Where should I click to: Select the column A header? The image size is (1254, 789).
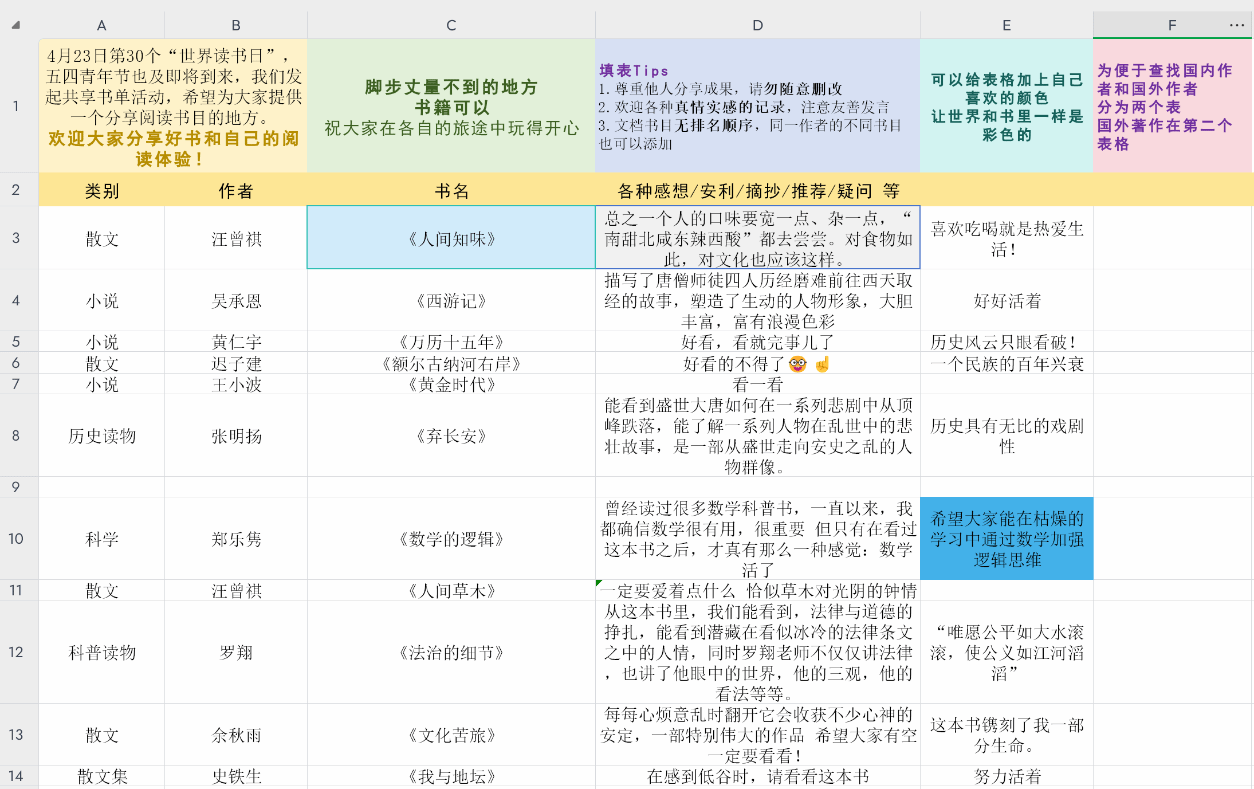101,25
